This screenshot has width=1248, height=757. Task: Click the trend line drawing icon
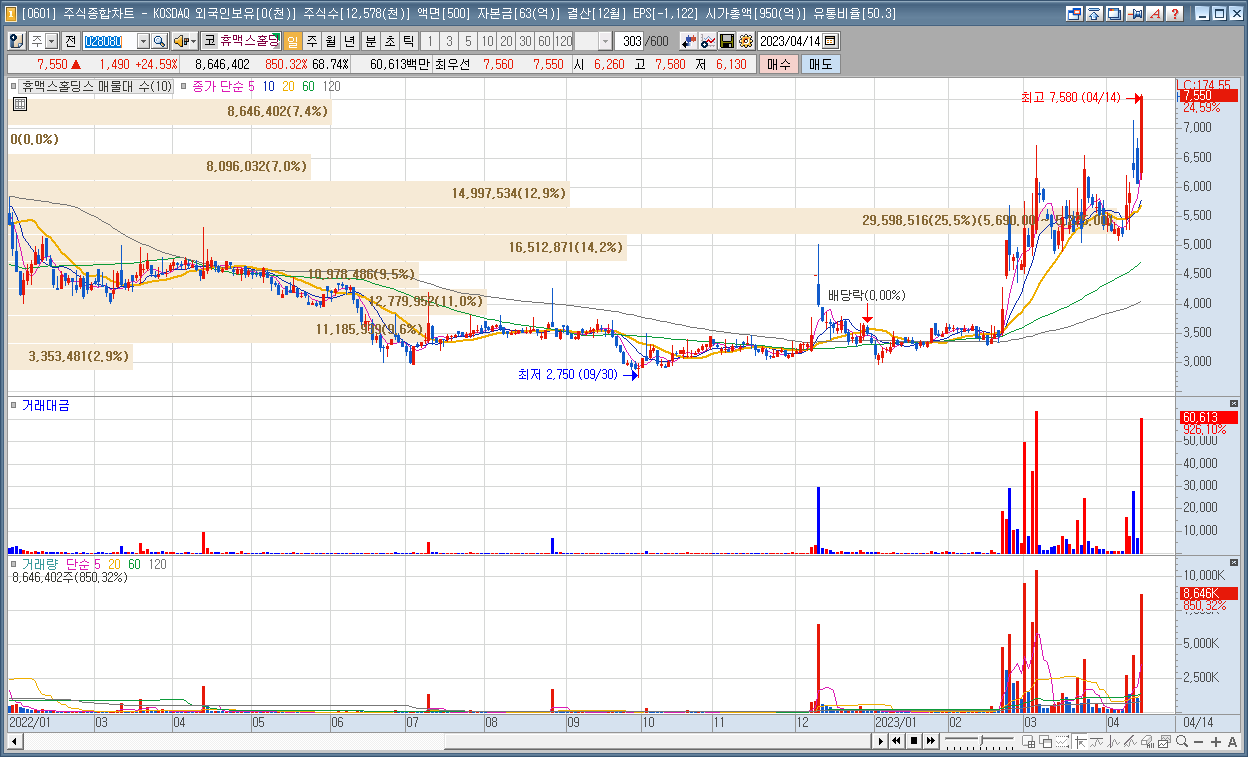[1130, 741]
